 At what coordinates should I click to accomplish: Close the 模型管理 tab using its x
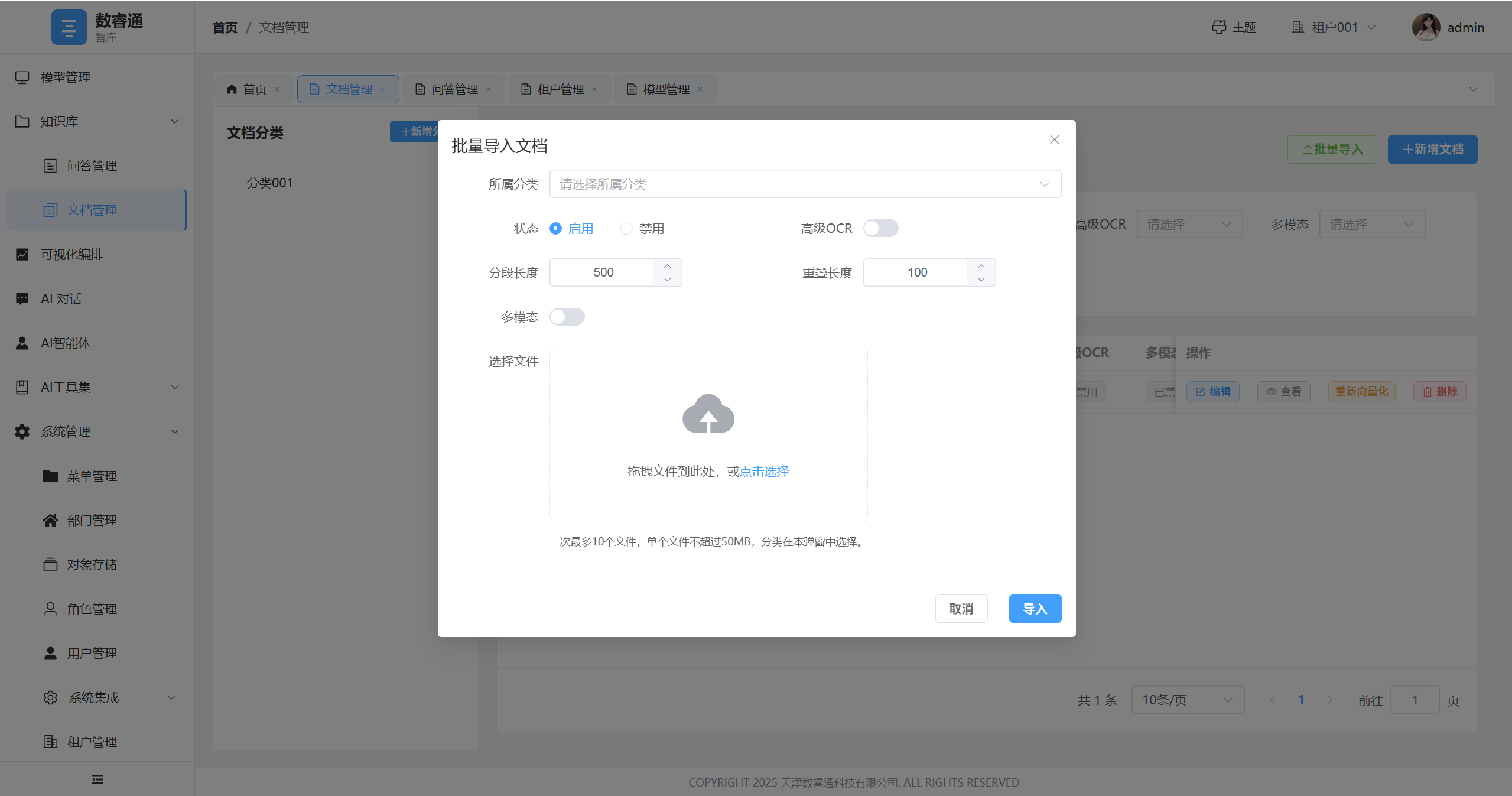[700, 90]
